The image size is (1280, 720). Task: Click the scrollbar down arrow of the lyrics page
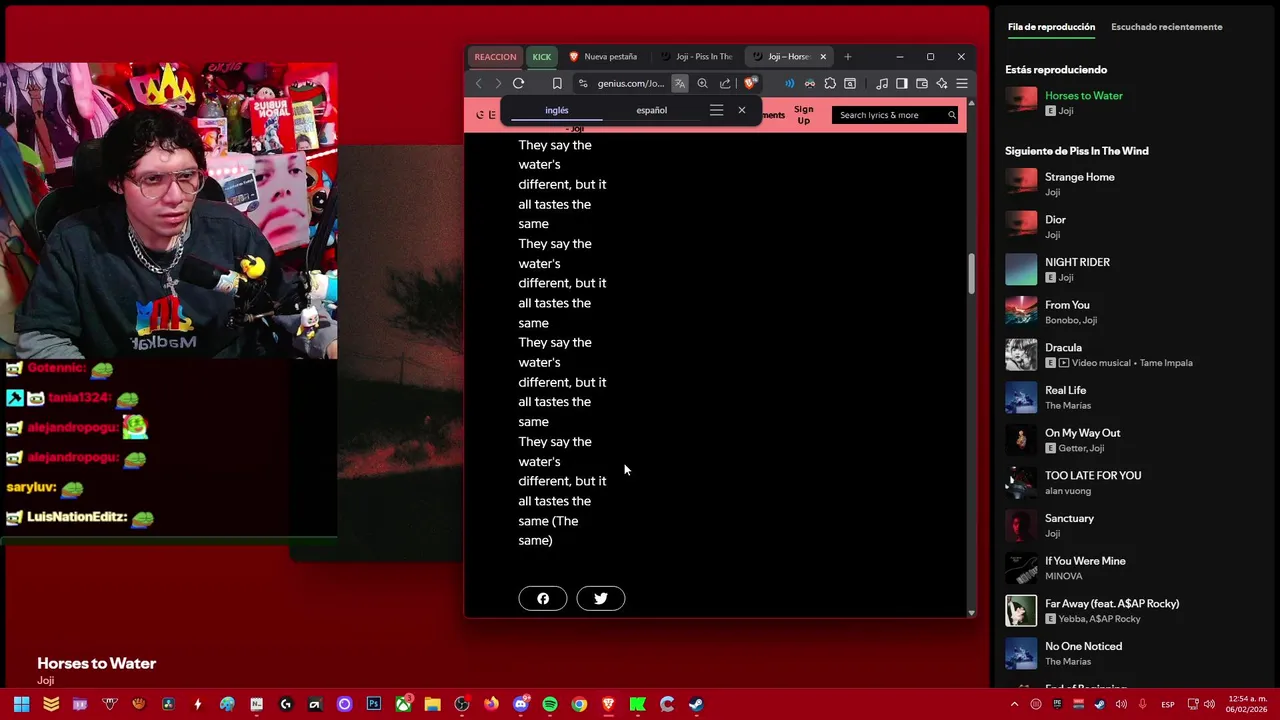click(971, 611)
